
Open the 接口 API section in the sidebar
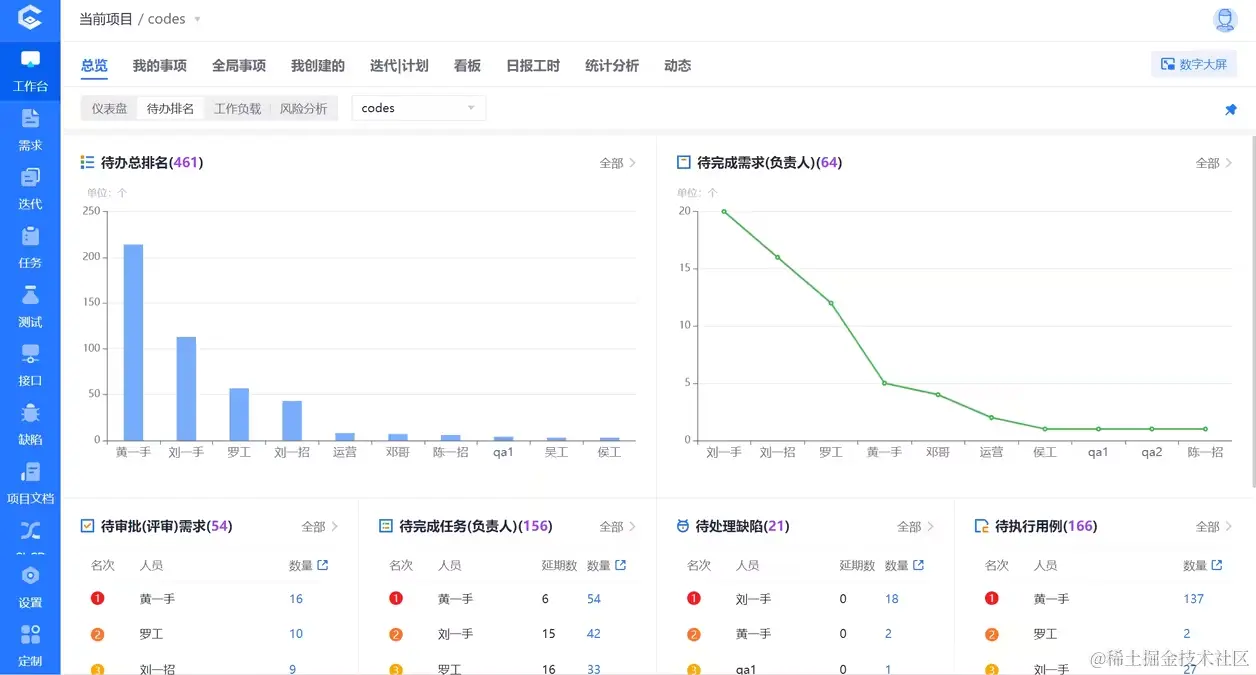tap(30, 366)
